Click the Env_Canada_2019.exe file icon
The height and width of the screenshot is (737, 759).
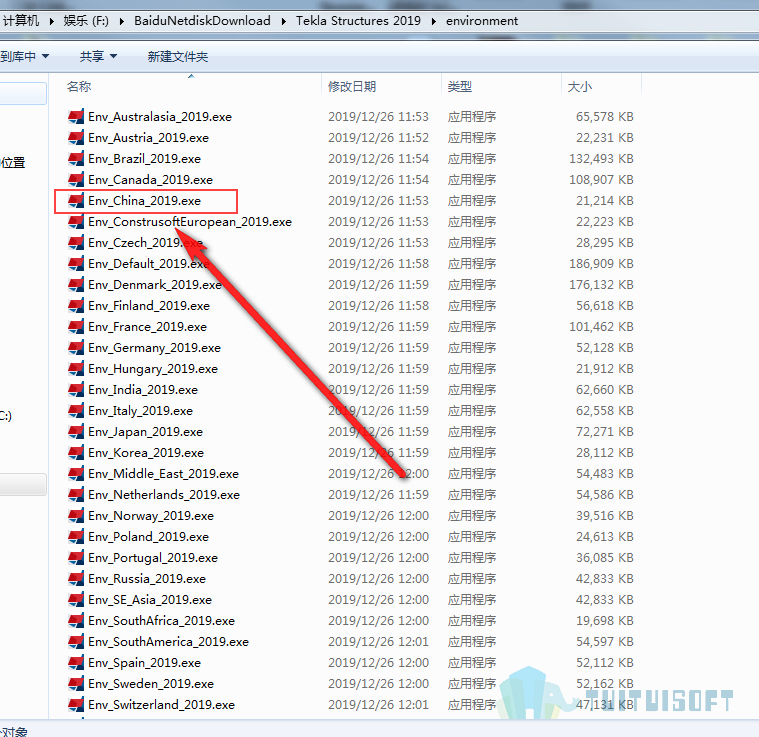pyautogui.click(x=76, y=180)
